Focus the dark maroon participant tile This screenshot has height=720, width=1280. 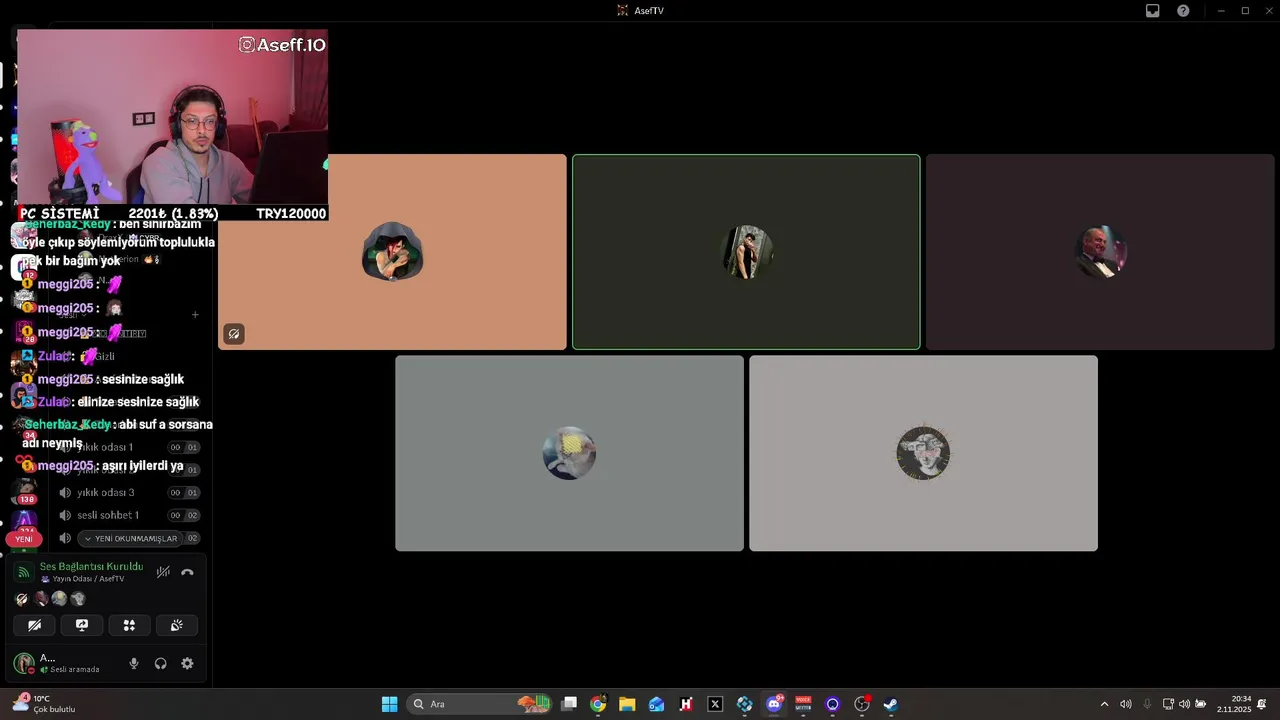tap(1100, 252)
